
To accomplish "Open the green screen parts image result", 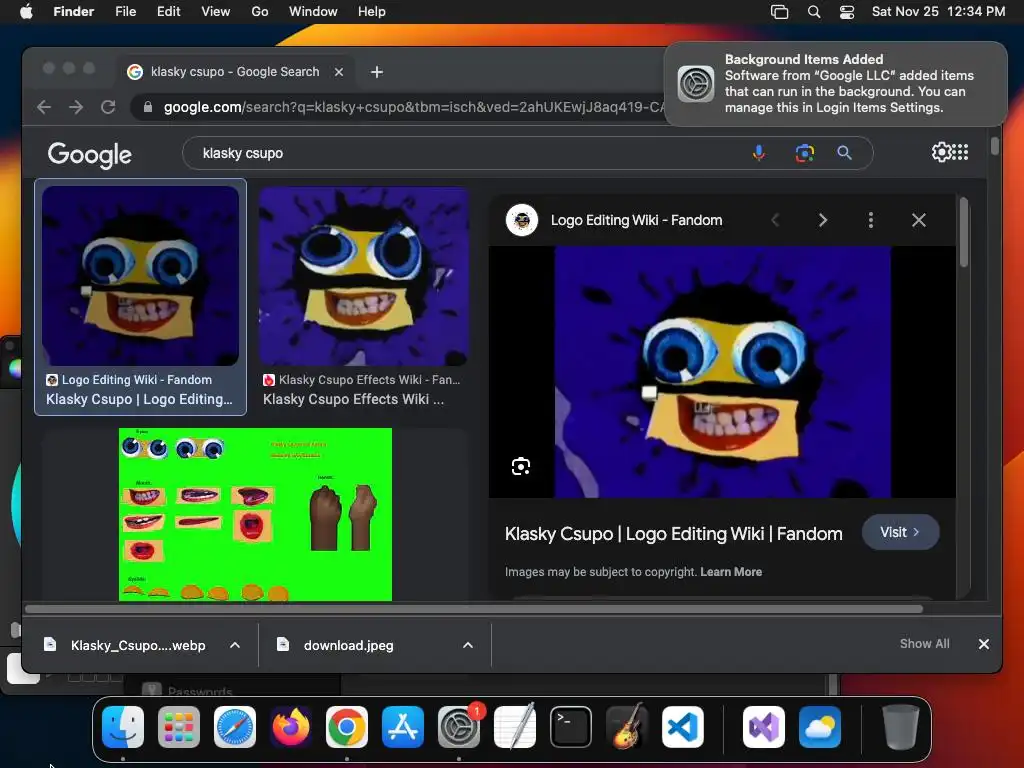I will coord(255,515).
